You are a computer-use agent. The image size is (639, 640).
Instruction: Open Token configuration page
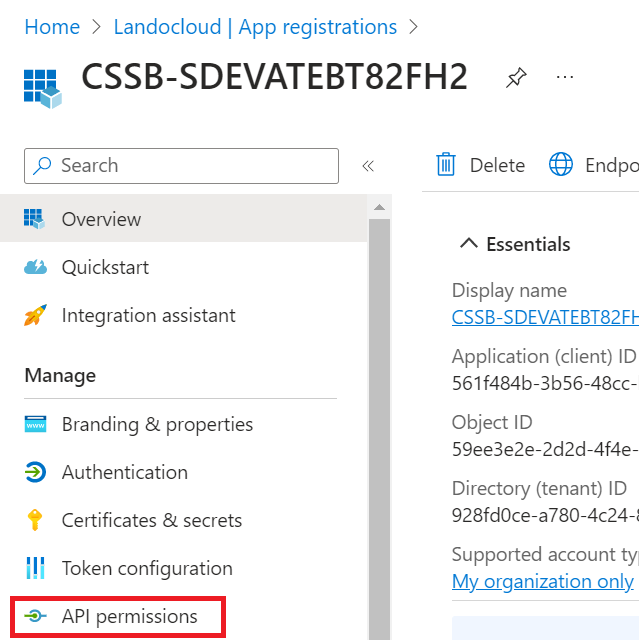[x=146, y=568]
